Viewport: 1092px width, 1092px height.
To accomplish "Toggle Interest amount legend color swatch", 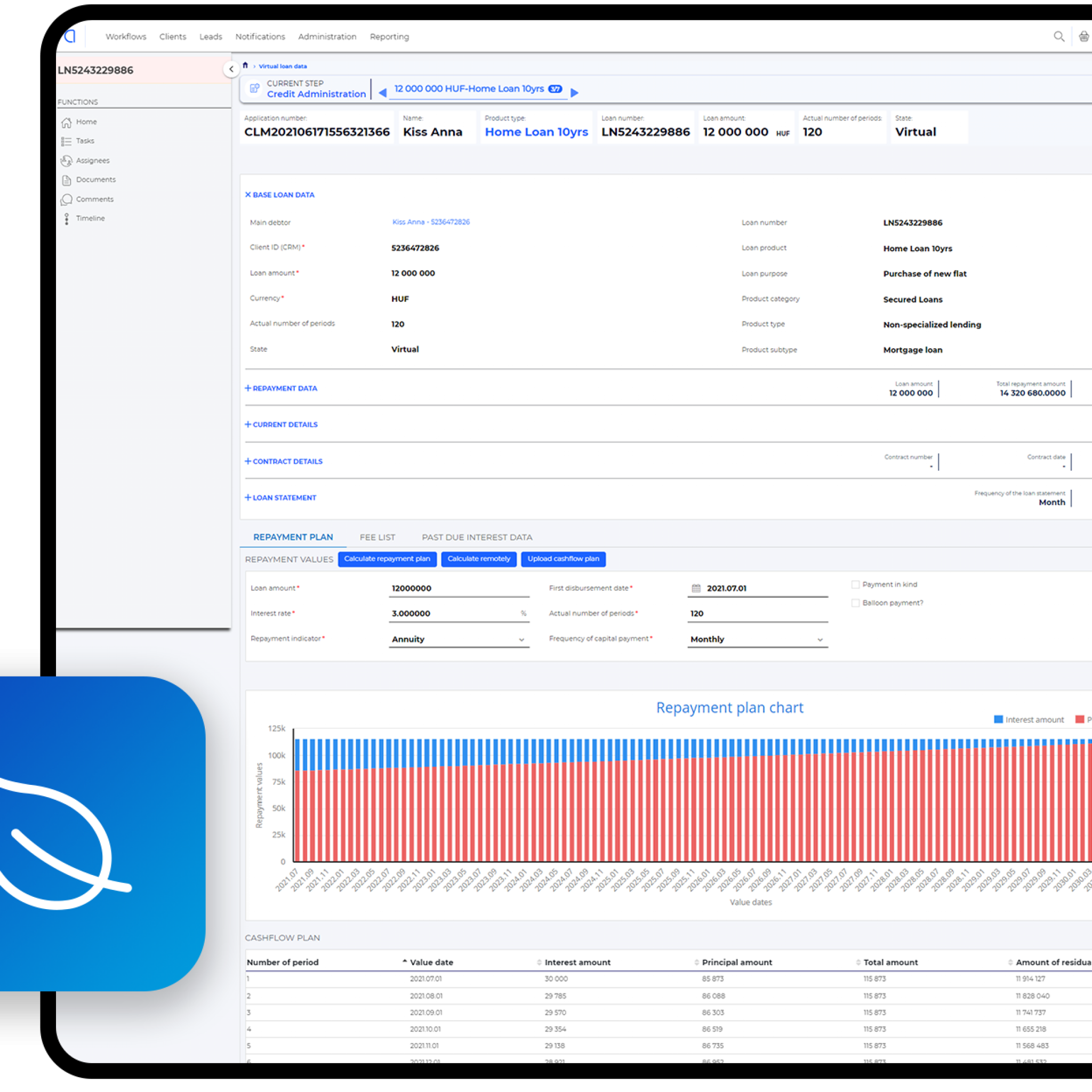I will [998, 719].
